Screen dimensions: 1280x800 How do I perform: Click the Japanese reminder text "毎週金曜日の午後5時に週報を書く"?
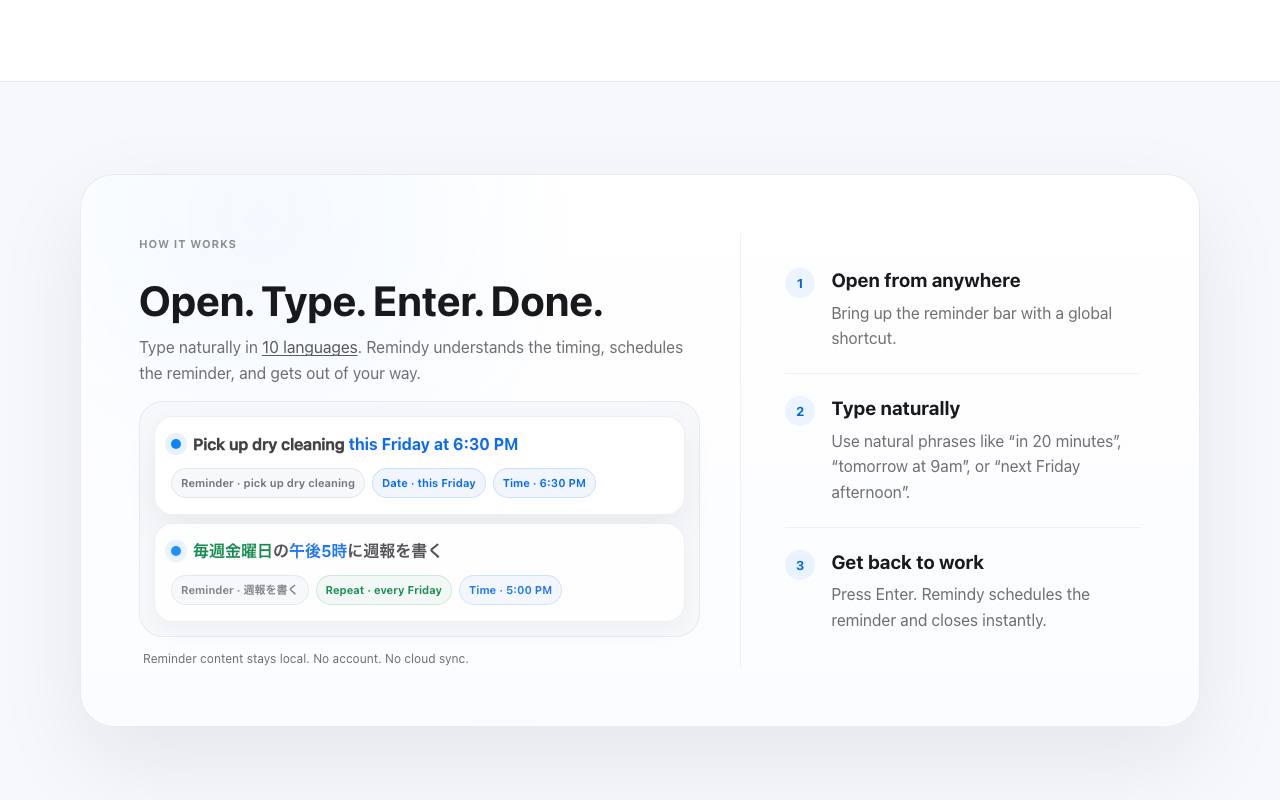point(317,550)
